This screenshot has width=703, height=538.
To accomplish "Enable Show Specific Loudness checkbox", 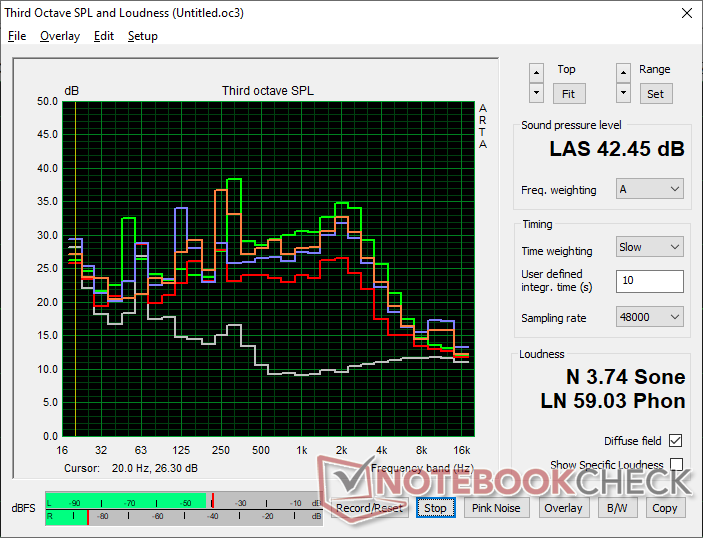I will [676, 465].
